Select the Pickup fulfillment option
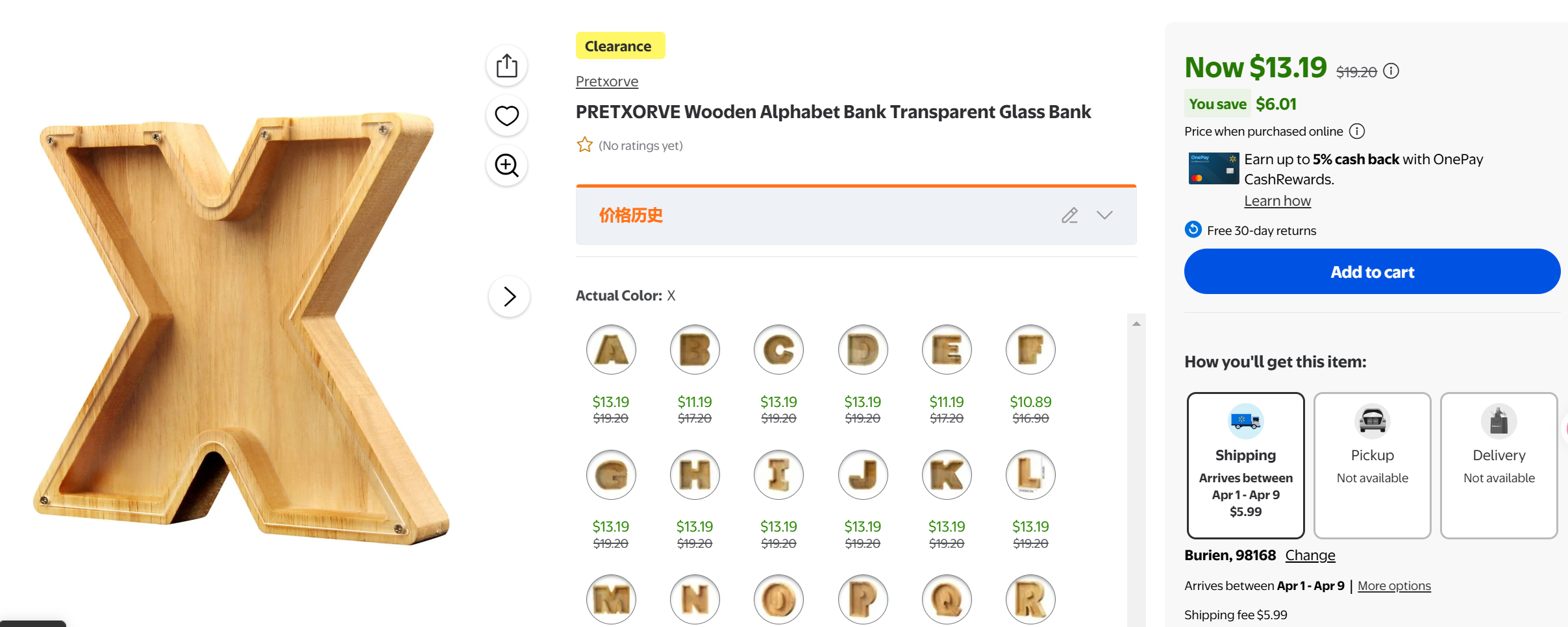1568x627 pixels. click(1372, 465)
